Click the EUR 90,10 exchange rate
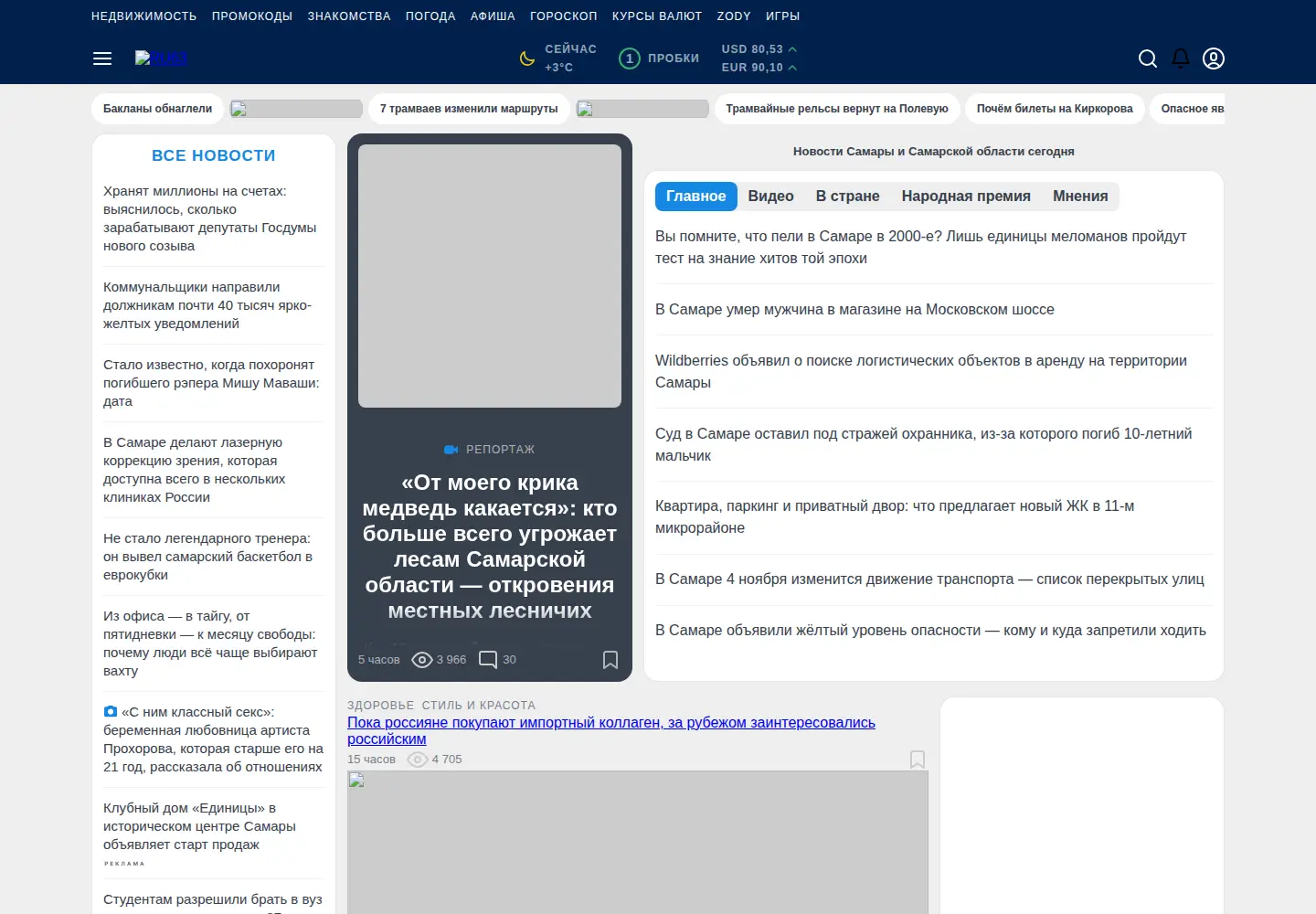Screen dimensions: 1316x914 [x=759, y=68]
